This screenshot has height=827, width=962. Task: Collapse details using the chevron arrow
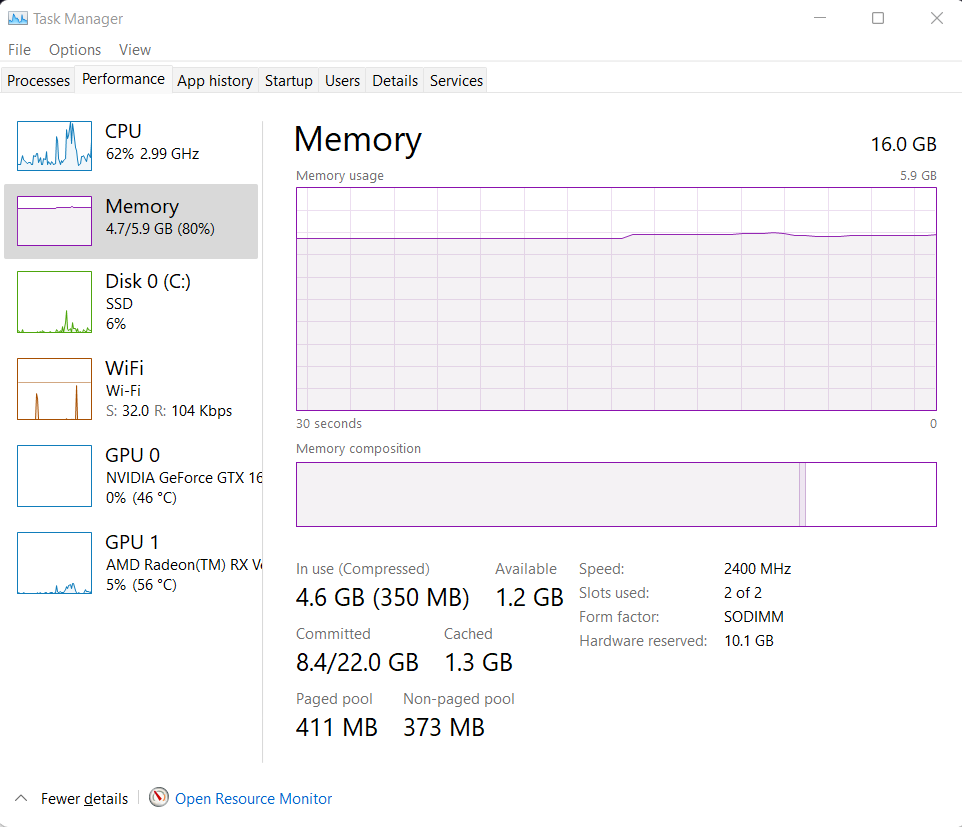click(20, 798)
